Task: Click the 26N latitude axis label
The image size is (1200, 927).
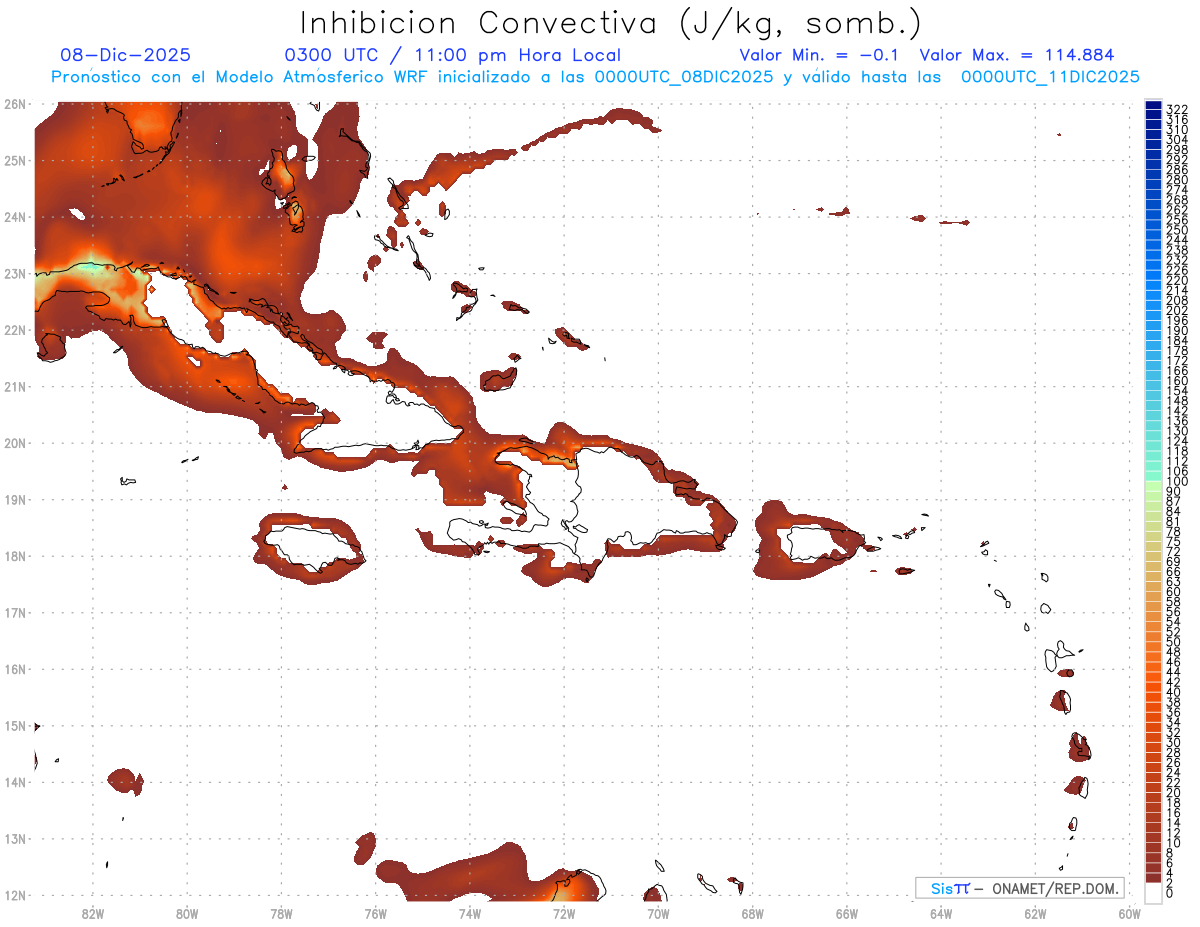Action: (14, 104)
